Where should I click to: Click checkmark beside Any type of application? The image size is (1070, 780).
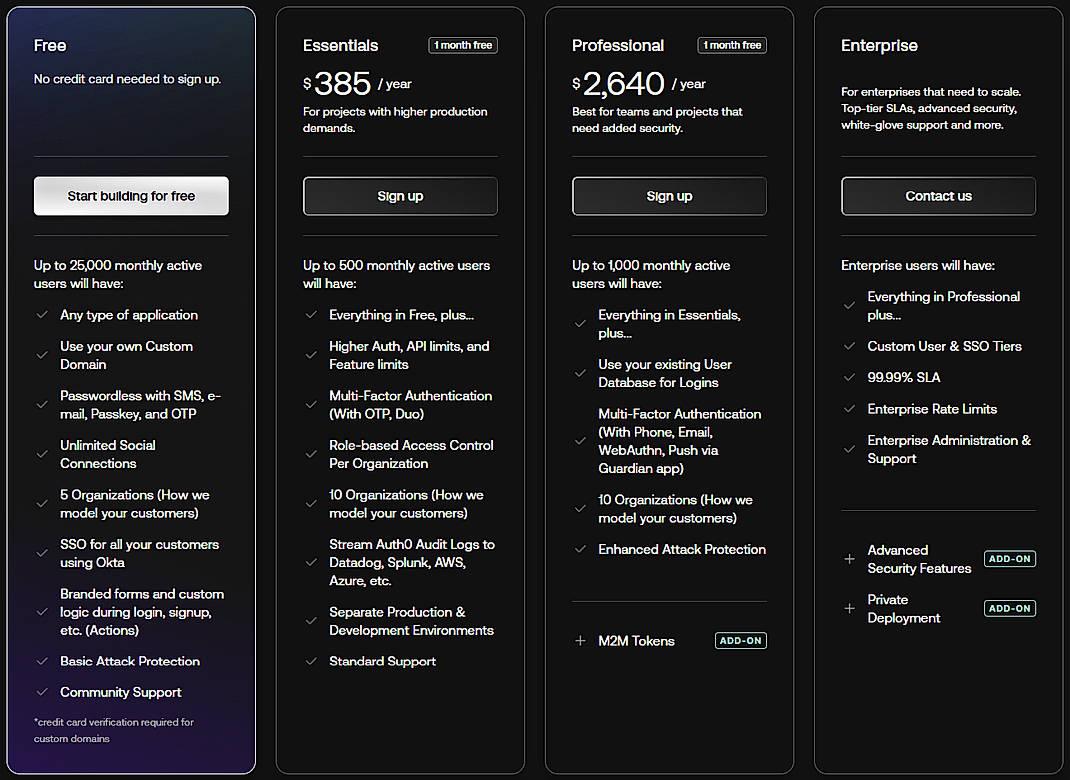pyautogui.click(x=42, y=315)
